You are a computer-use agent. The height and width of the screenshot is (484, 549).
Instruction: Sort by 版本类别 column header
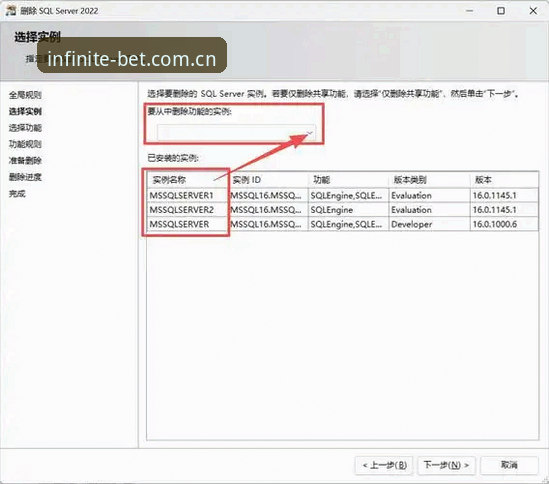(x=429, y=180)
